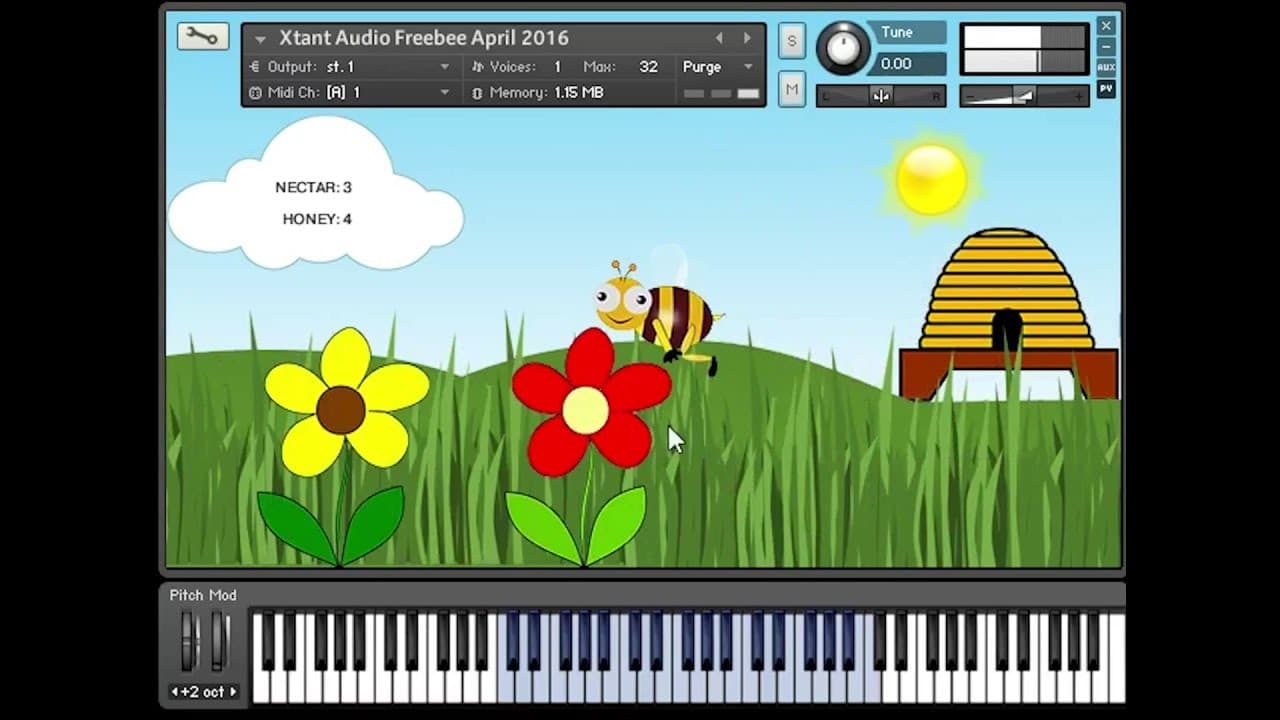Open the Midi Ch dropdown
Viewport: 1280px width, 720px height.
pos(443,91)
